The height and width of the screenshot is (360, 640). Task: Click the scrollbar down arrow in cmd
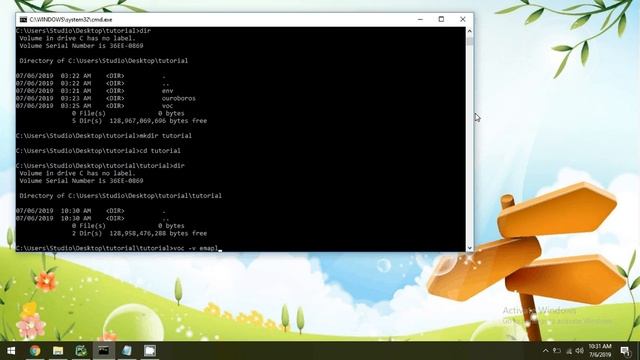[469, 248]
